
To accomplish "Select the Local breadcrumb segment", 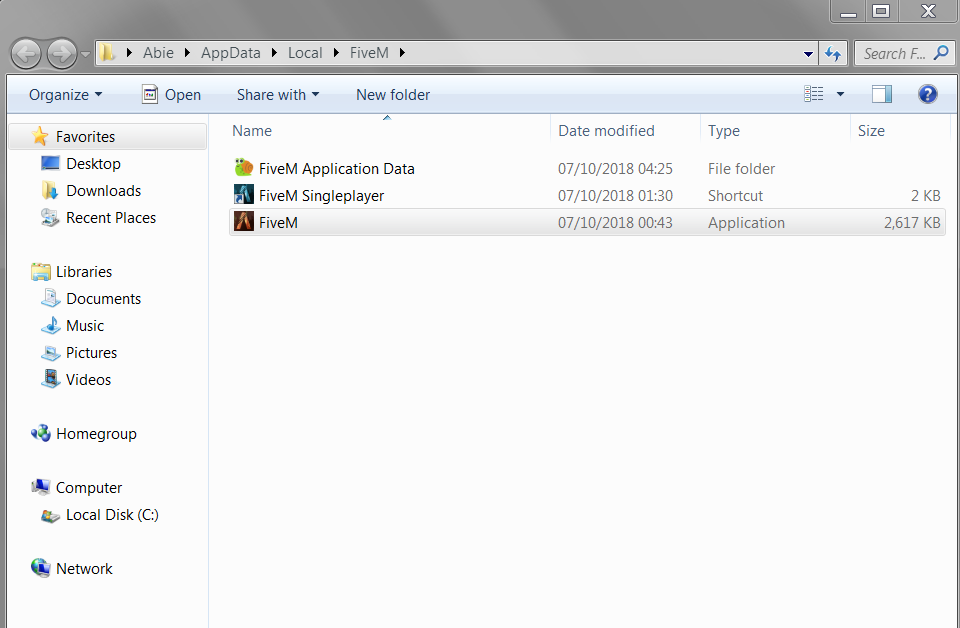I will tap(305, 53).
